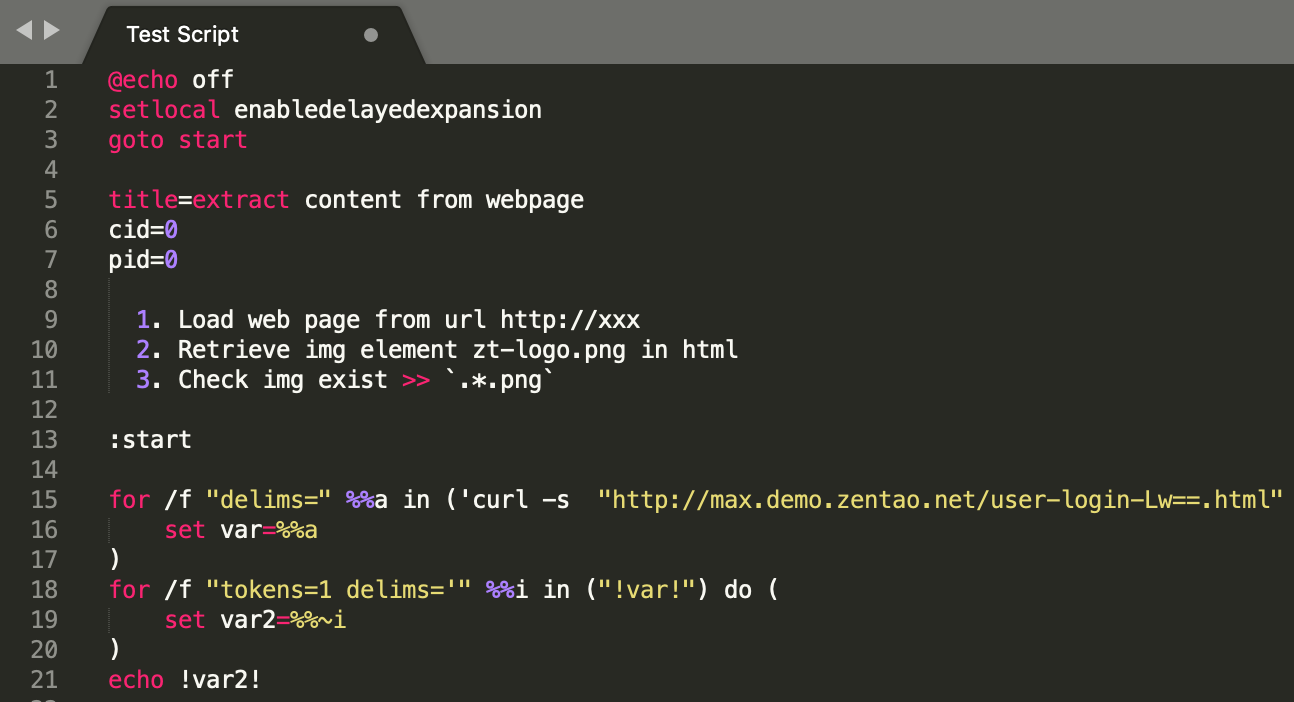Click 'set var2' on line 19
Viewport: 1294px width, 702px height.
coord(220,620)
